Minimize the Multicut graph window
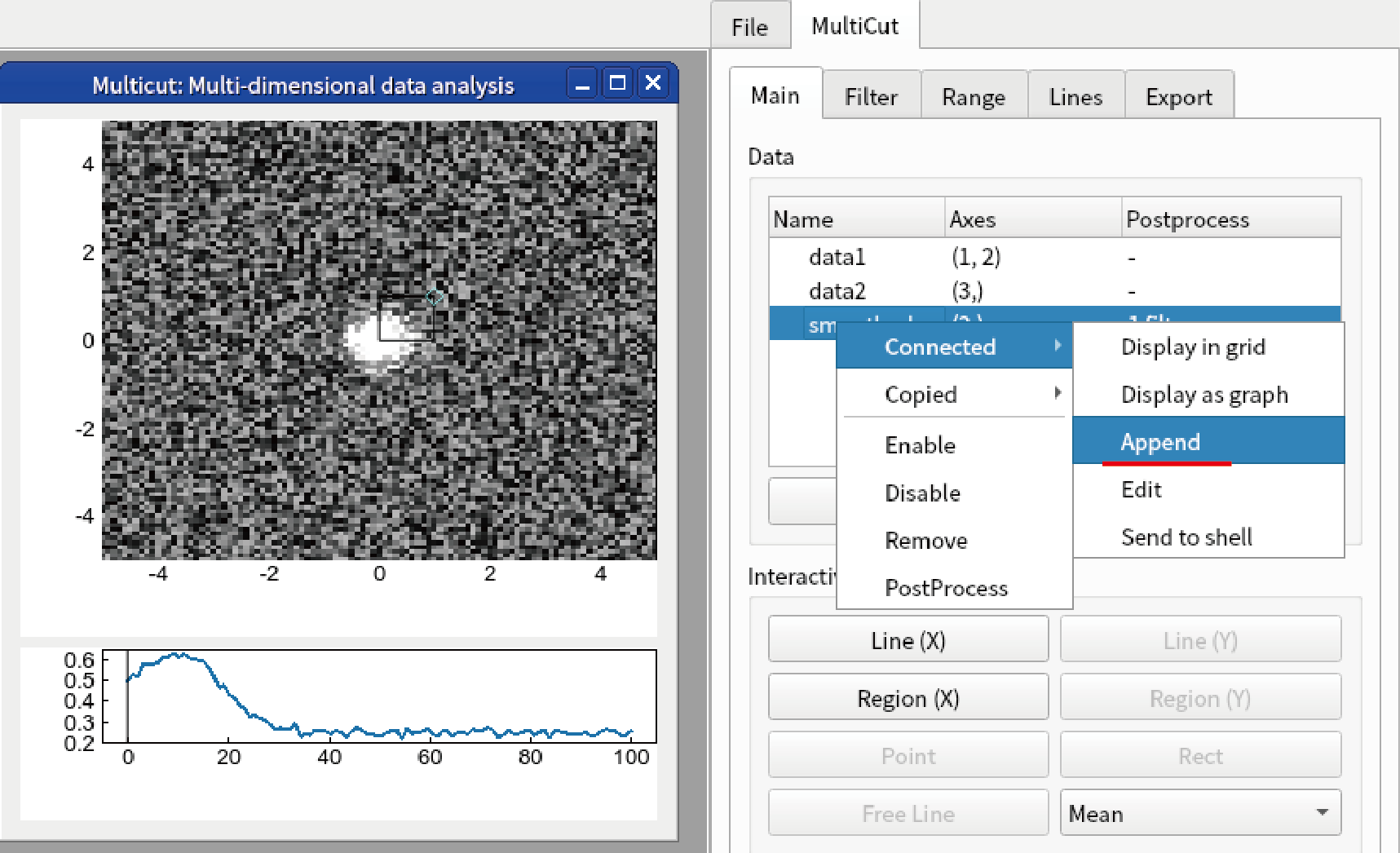 tap(582, 83)
